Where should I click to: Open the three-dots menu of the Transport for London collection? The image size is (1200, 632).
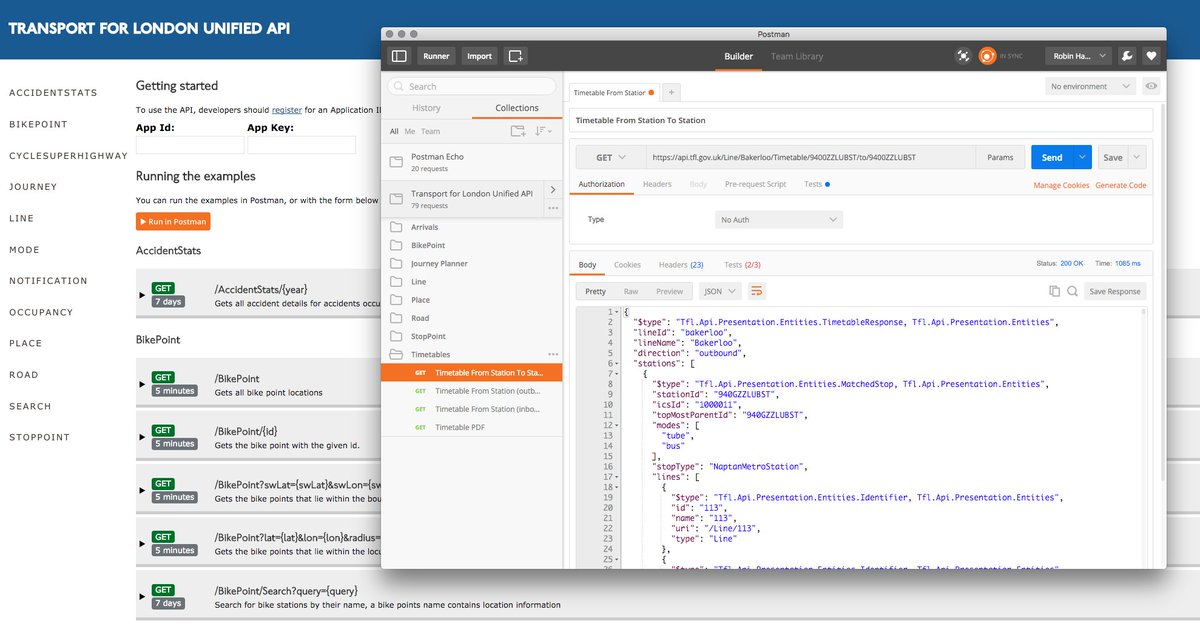click(552, 208)
